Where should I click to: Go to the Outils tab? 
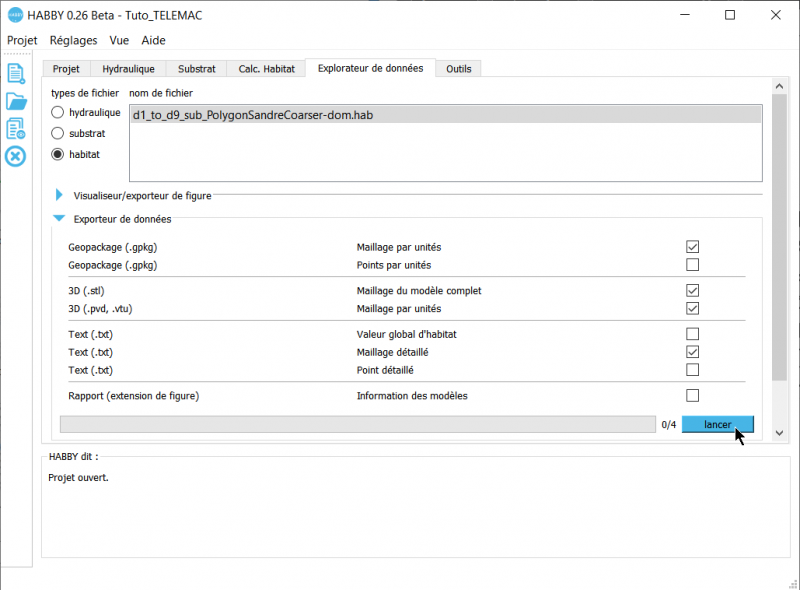pos(458,68)
